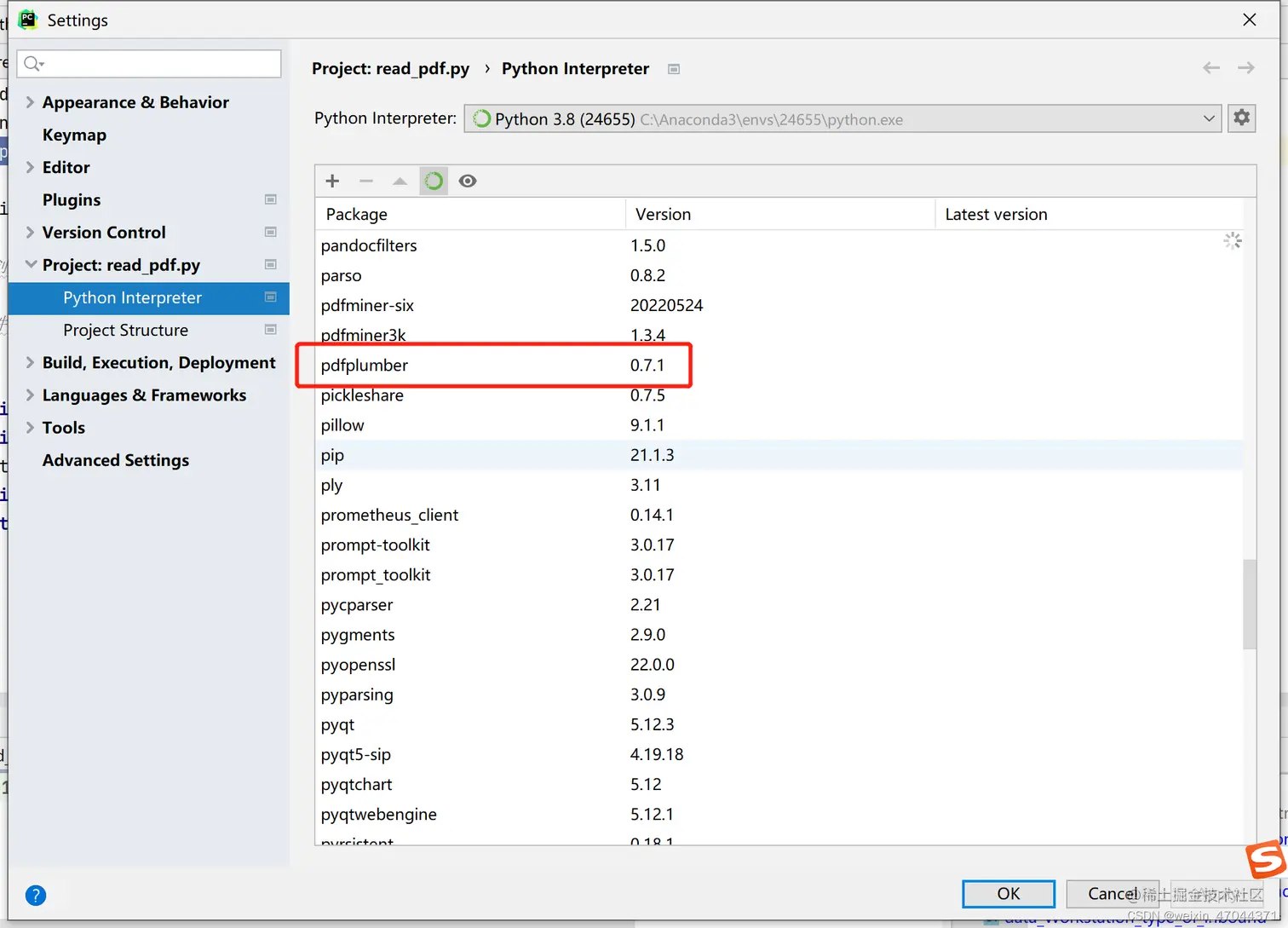Select Project Structure in sidebar

coord(125,330)
